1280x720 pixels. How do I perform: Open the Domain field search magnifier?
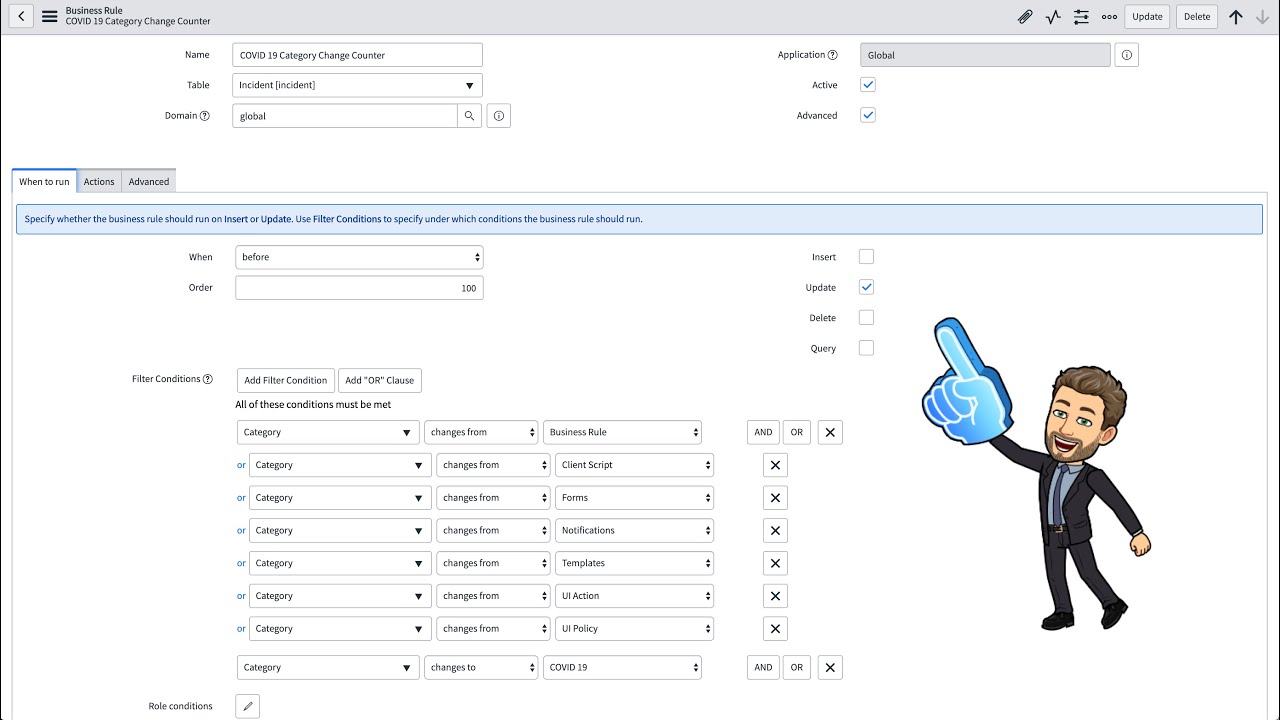tap(470, 115)
